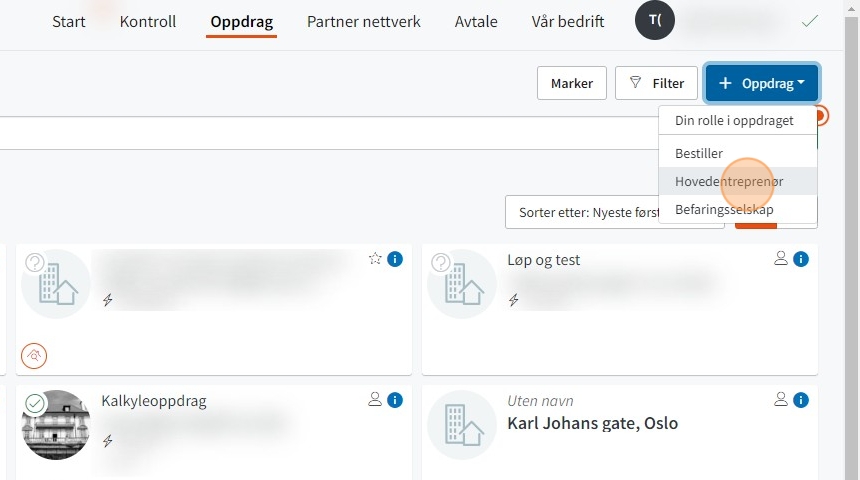
Task: Click the Marker button
Action: (x=572, y=83)
